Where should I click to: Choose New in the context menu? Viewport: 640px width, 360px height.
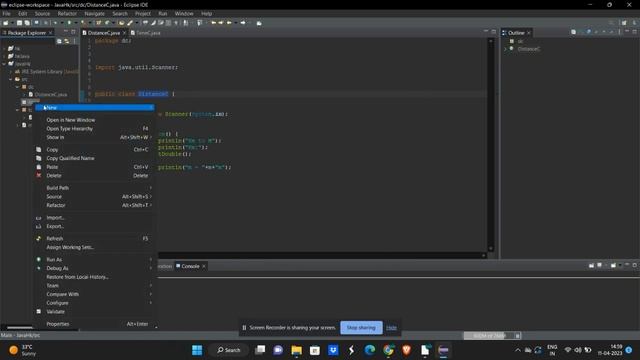tap(94, 107)
